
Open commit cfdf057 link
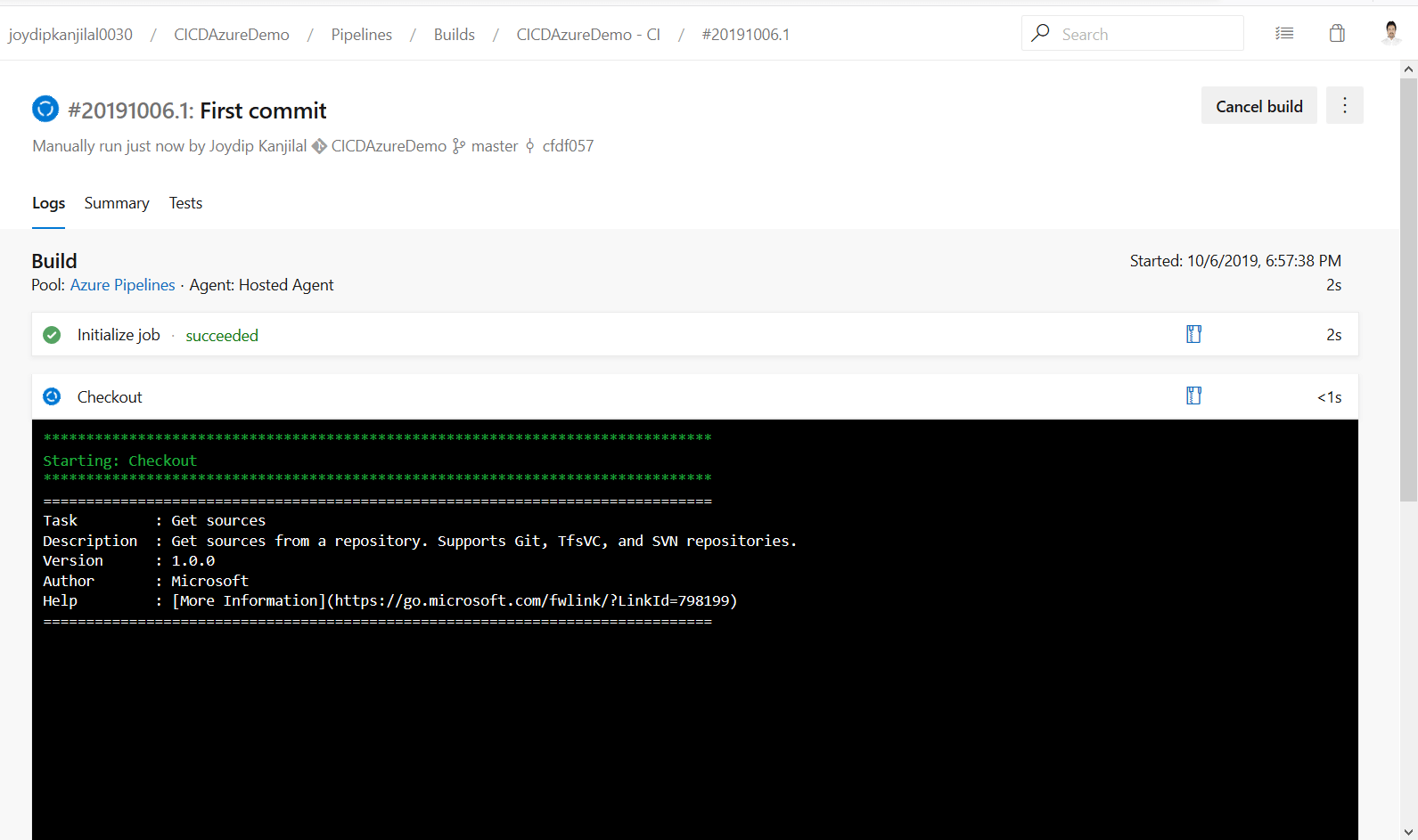coord(568,146)
